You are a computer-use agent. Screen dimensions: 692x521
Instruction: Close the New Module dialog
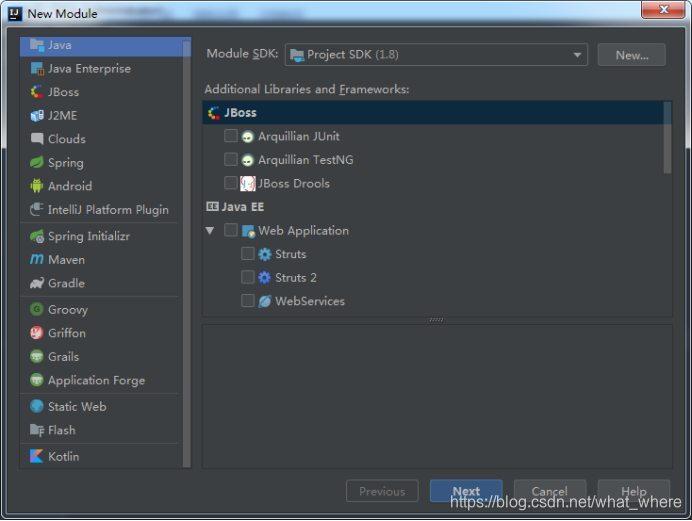[663, 9]
